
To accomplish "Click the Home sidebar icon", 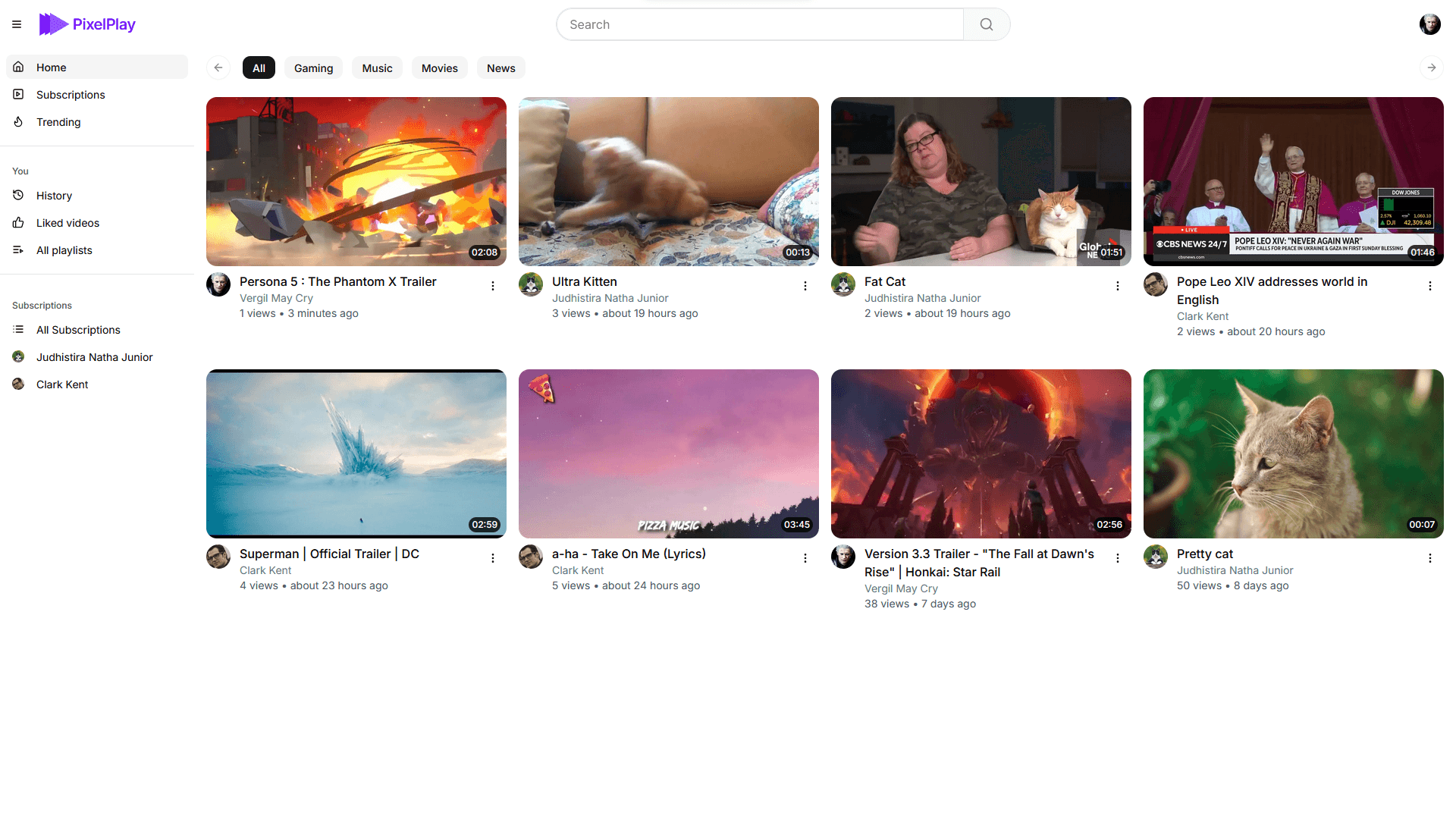I will coord(18,67).
